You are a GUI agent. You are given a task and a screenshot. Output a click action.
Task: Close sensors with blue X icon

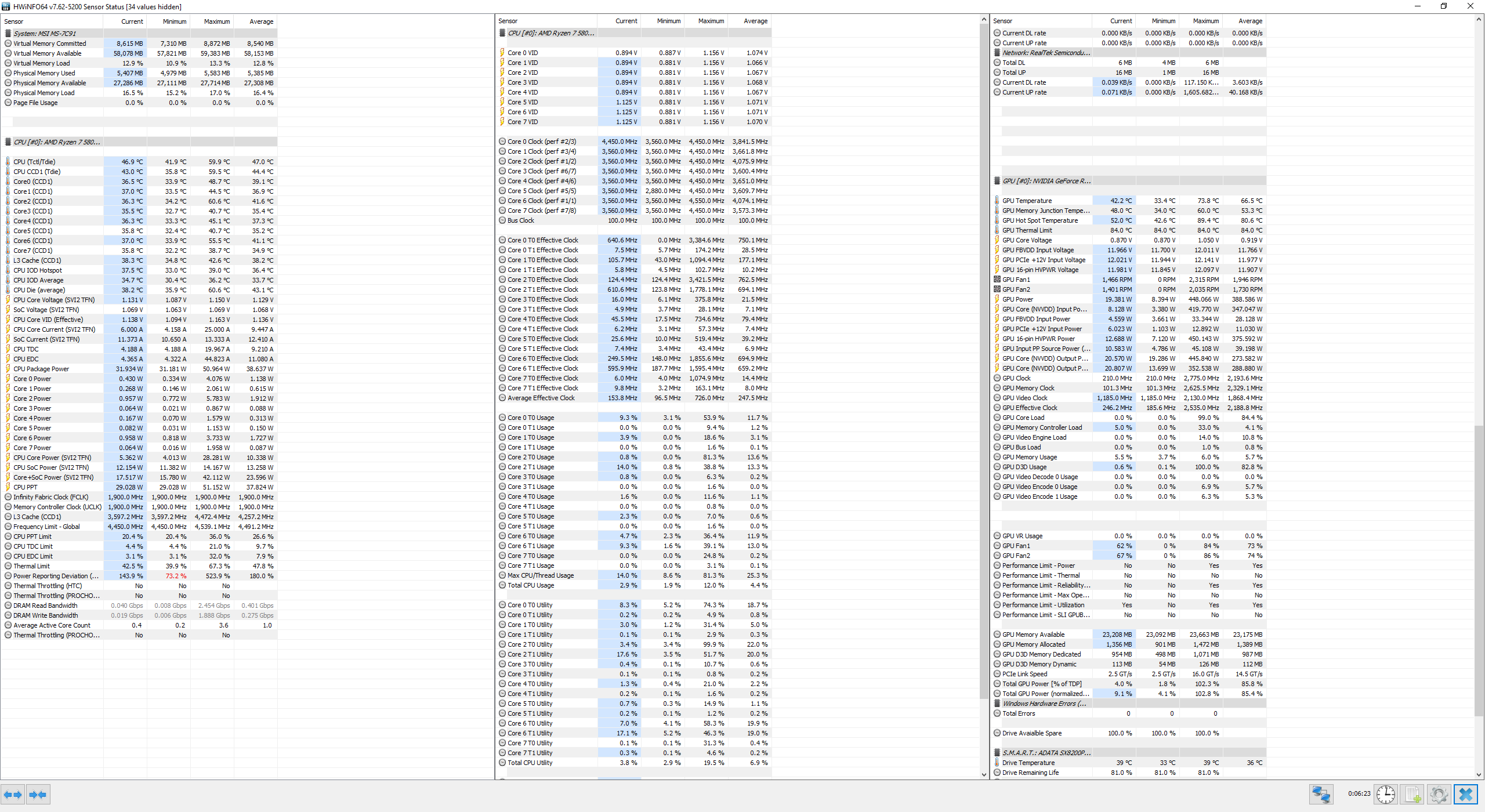(1465, 794)
